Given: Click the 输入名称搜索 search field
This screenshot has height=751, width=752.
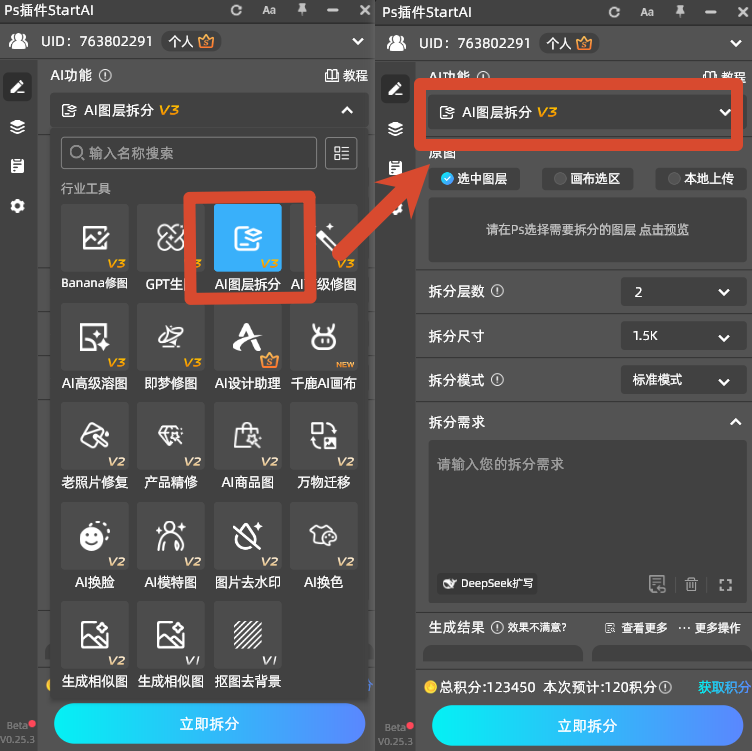Looking at the screenshot, I should [189, 153].
